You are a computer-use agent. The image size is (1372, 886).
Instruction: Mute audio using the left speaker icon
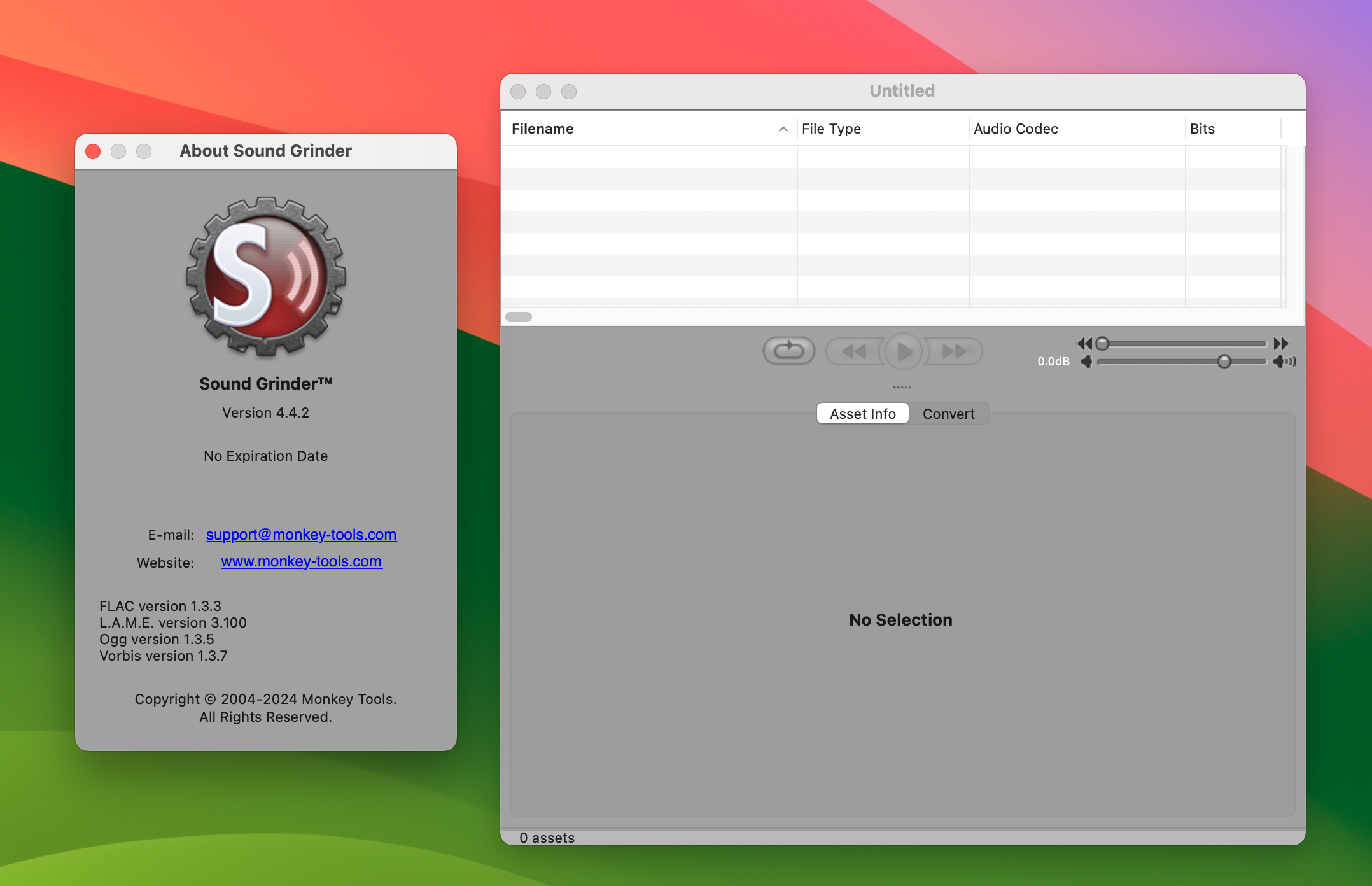click(x=1087, y=362)
